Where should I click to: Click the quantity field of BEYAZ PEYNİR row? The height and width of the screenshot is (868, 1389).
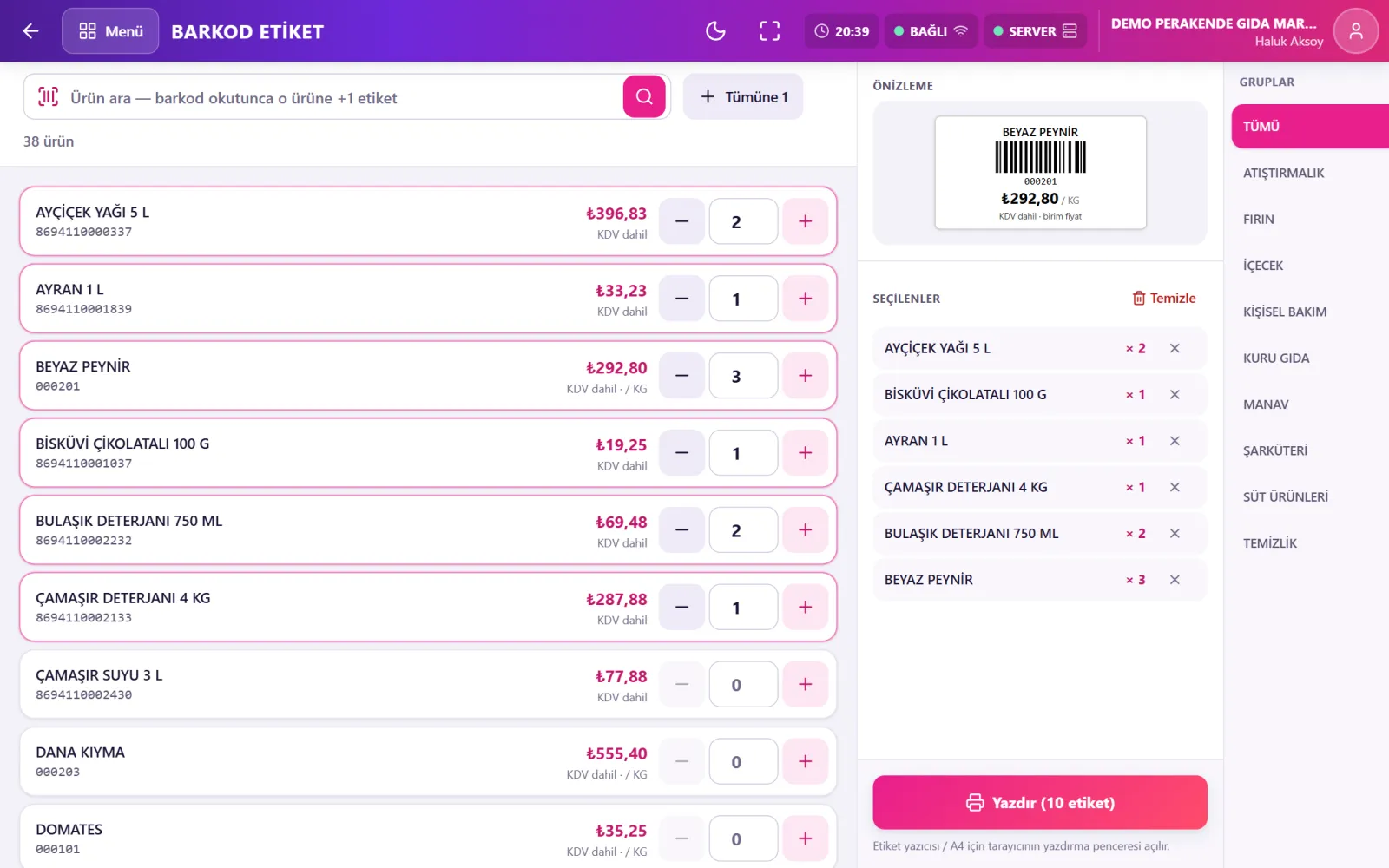(743, 376)
